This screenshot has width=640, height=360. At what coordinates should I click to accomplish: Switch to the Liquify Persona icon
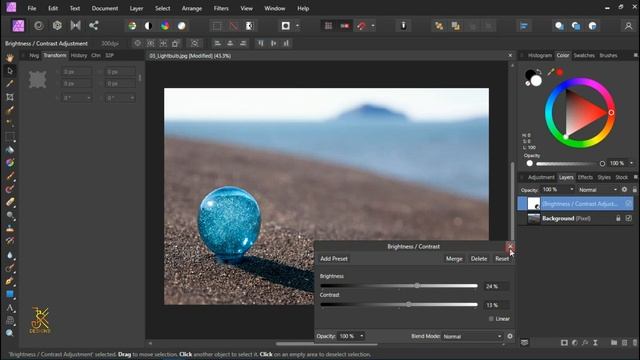(39, 26)
